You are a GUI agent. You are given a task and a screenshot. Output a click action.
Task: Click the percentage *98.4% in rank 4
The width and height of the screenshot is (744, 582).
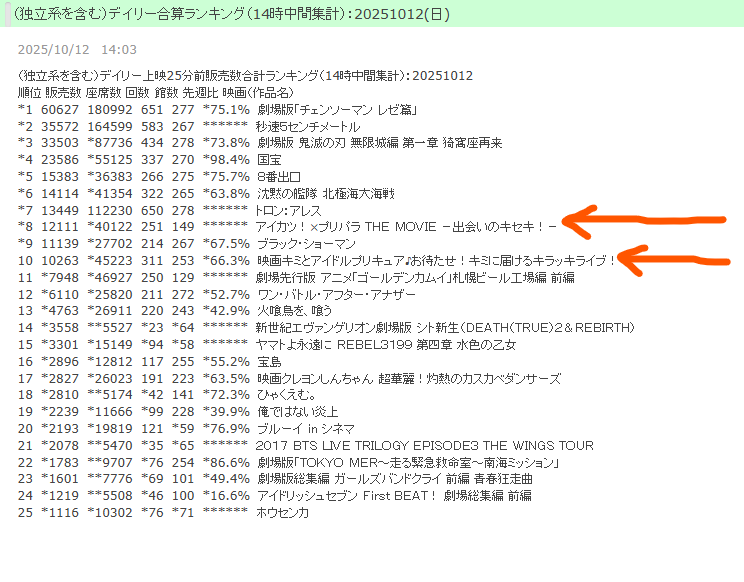pyautogui.click(x=226, y=160)
